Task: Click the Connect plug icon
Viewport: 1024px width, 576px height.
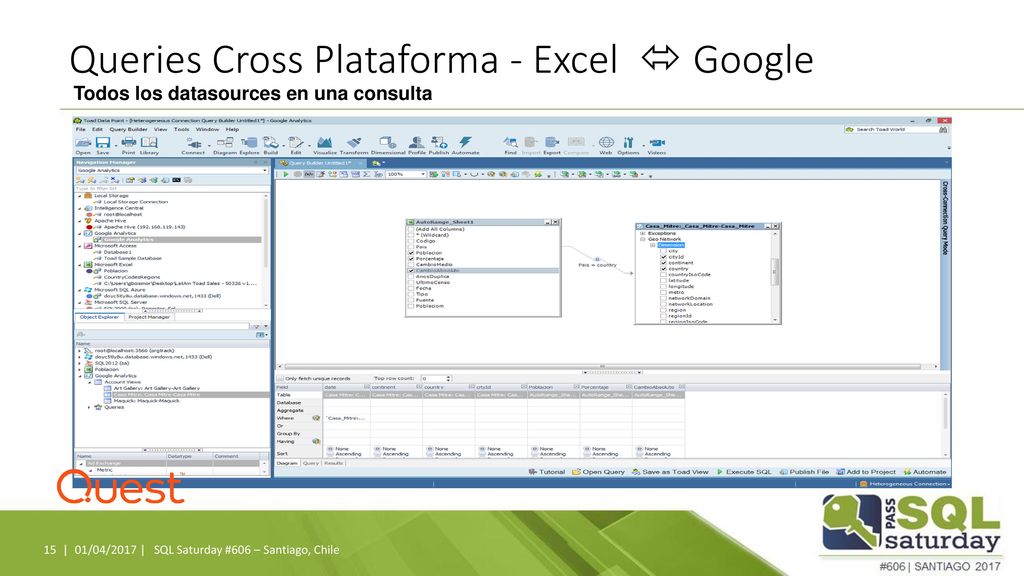Action: 193,142
